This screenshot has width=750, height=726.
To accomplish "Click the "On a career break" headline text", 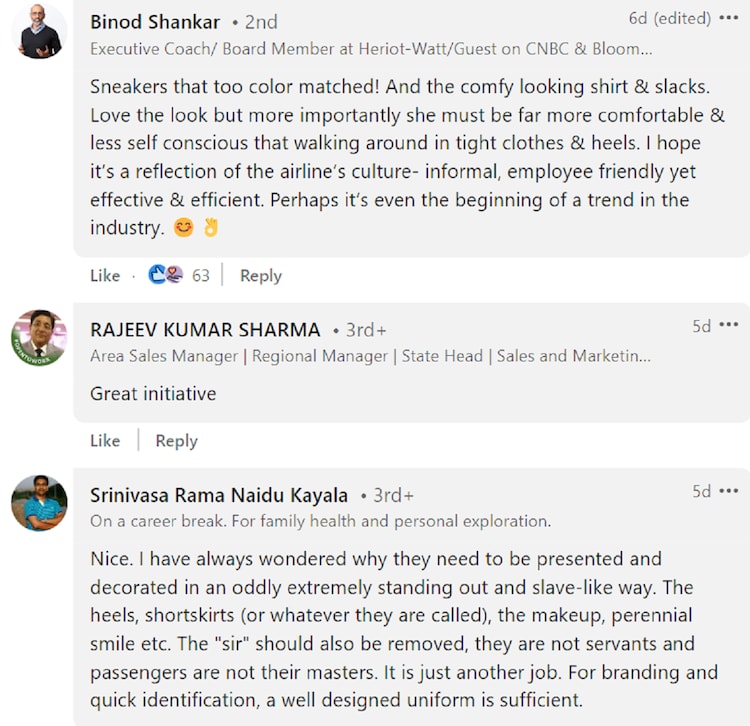I will tap(320, 521).
